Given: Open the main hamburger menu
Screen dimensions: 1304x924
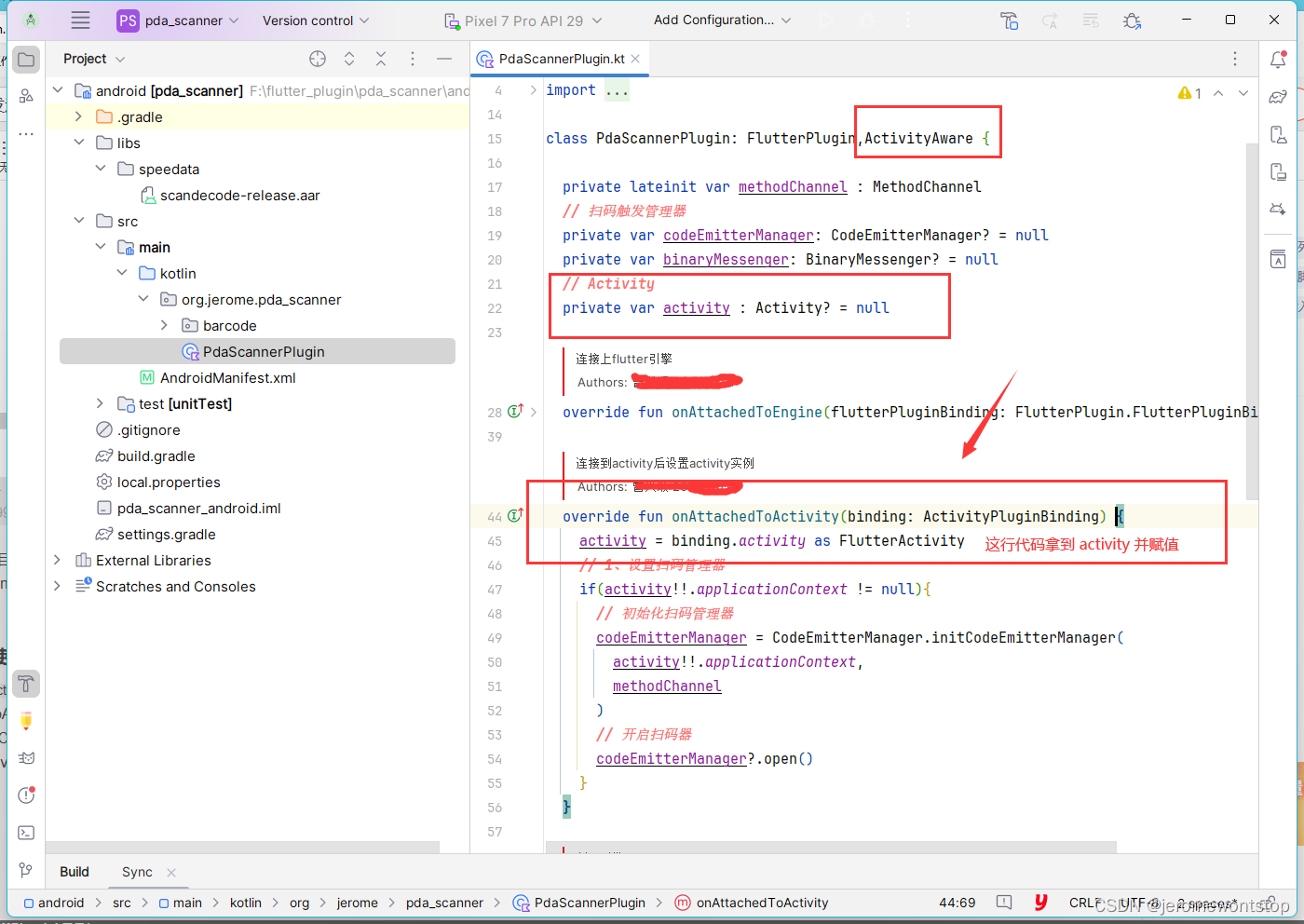Looking at the screenshot, I should pyautogui.click(x=80, y=20).
